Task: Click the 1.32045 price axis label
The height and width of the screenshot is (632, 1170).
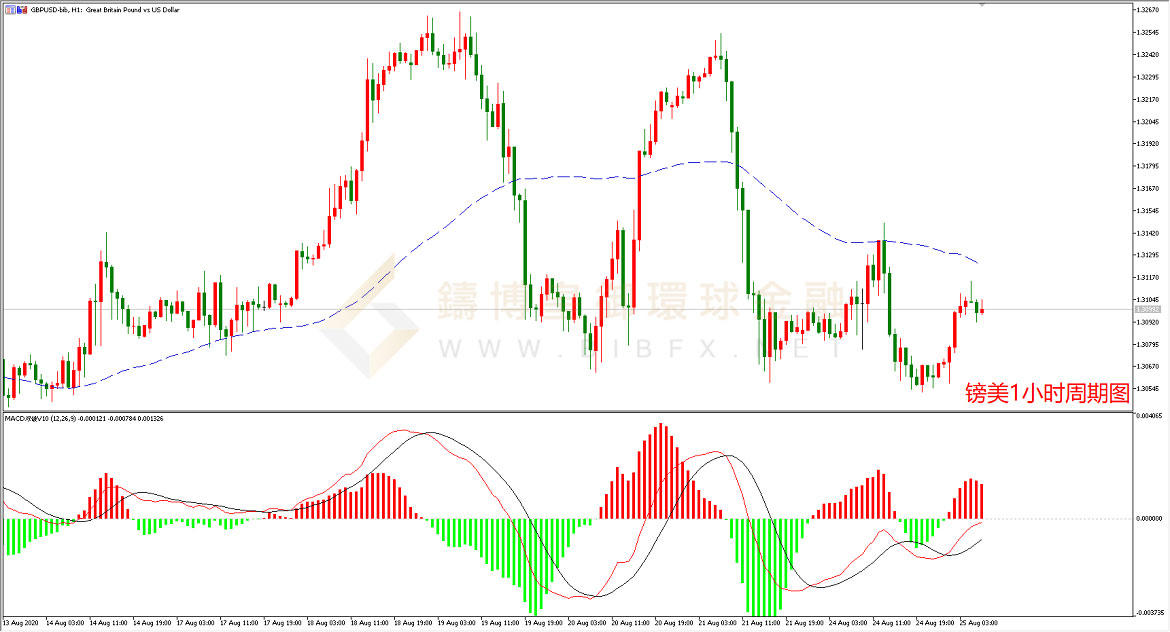Action: click(x=1148, y=122)
